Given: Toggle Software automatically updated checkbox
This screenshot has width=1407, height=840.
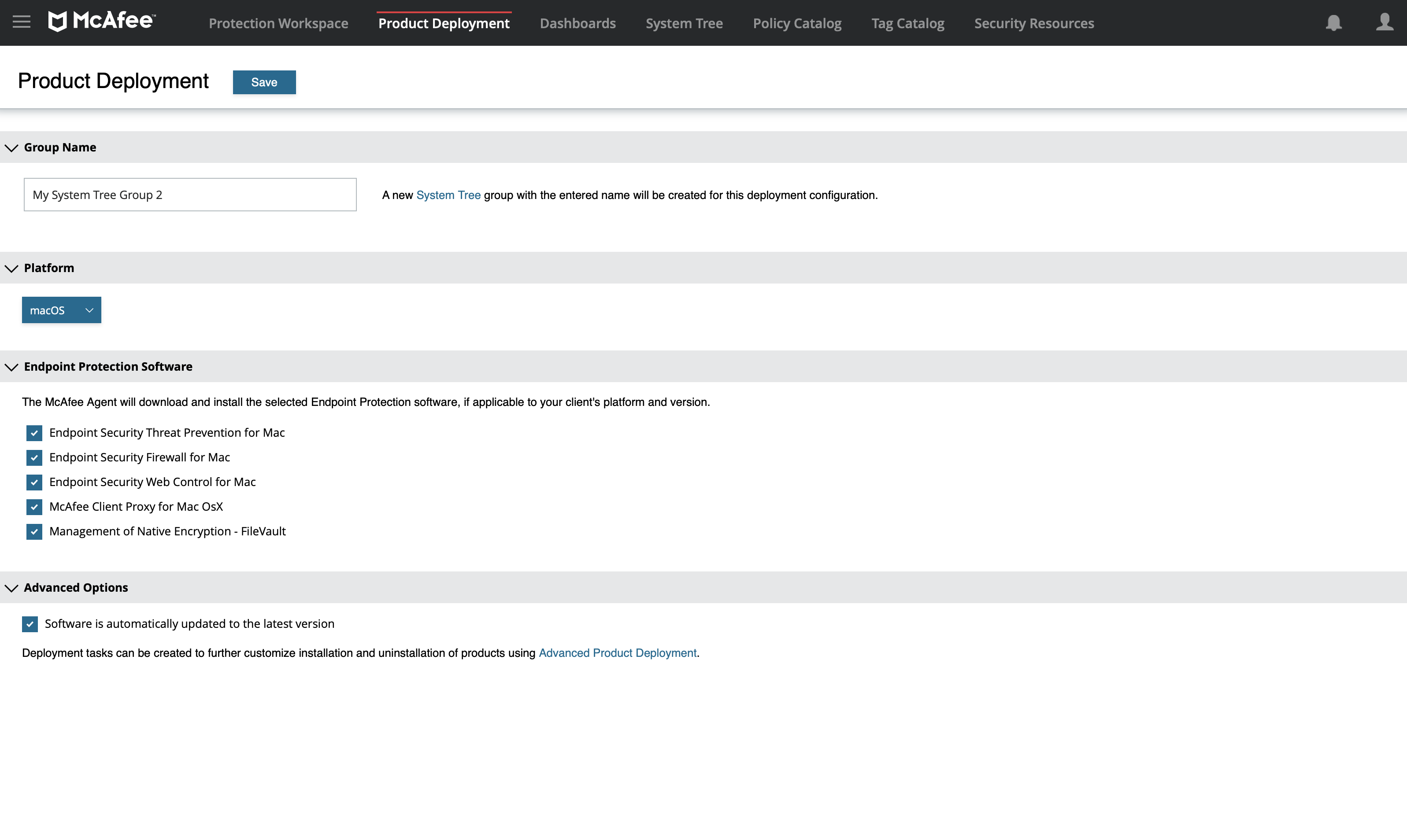Looking at the screenshot, I should [30, 624].
